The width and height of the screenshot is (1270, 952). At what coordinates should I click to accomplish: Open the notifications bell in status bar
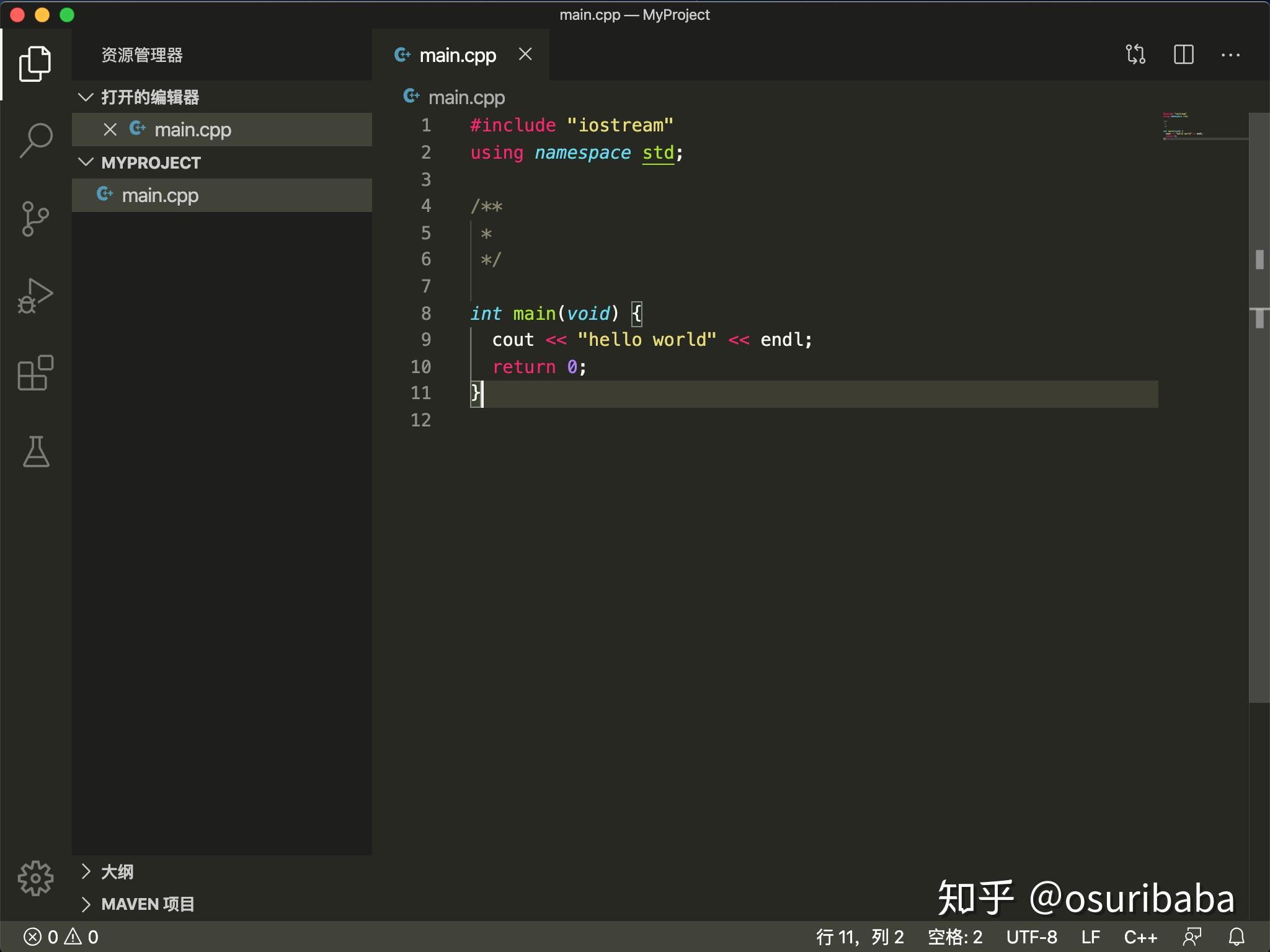[x=1237, y=937]
